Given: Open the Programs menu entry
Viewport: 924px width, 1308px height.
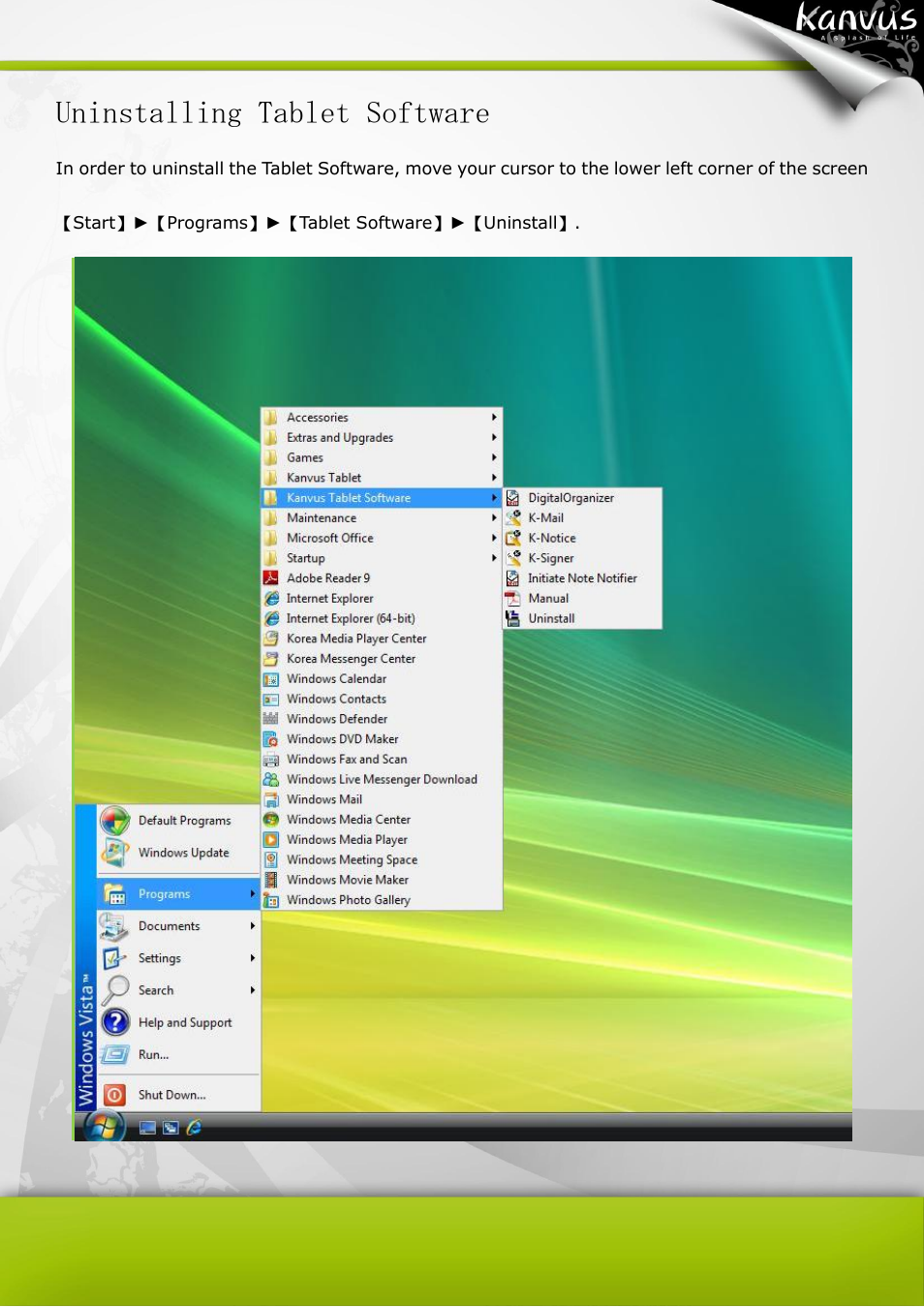Looking at the screenshot, I should 179,894.
